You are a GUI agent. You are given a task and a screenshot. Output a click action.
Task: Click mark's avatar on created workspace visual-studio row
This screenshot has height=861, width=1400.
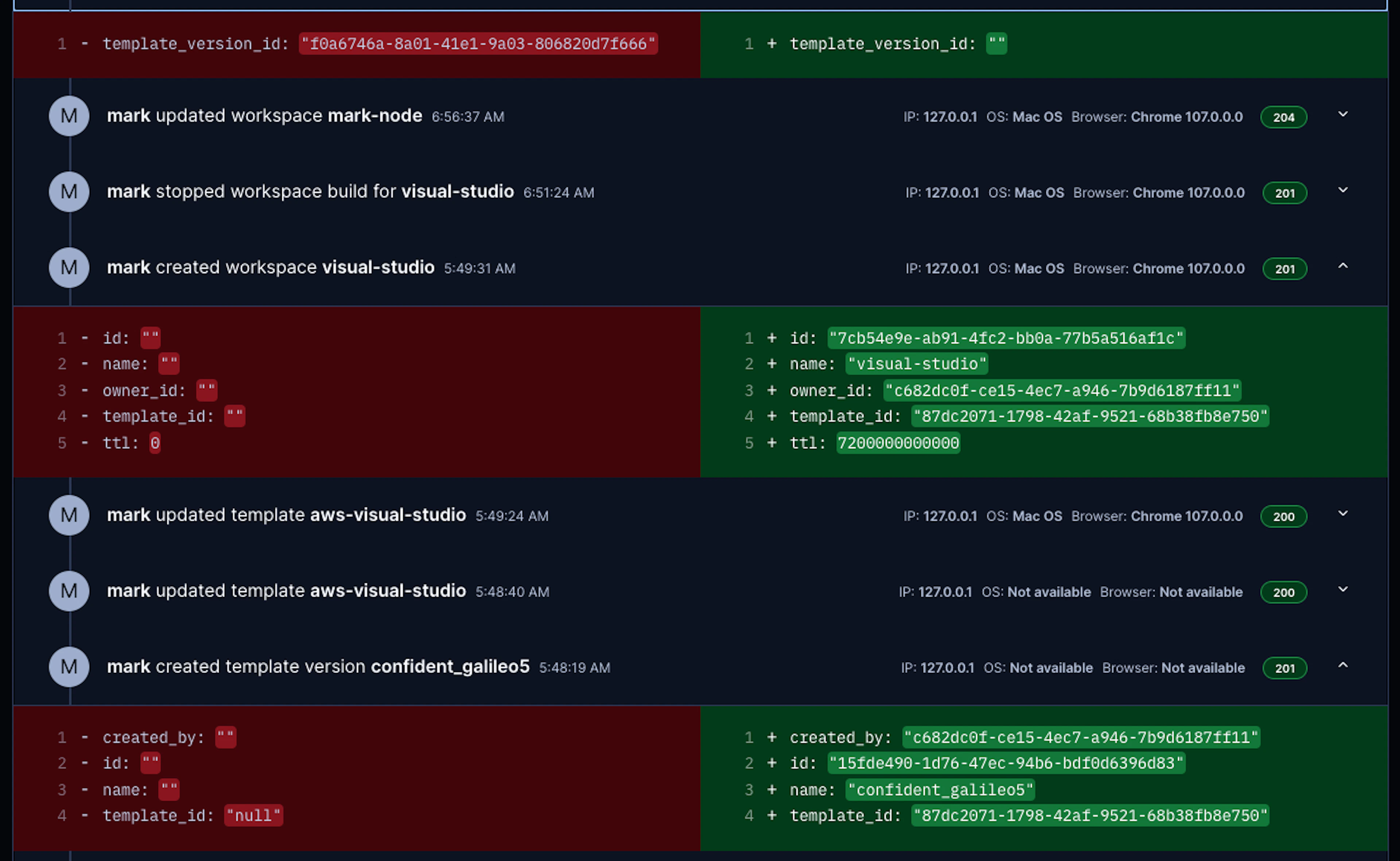pos(69,268)
